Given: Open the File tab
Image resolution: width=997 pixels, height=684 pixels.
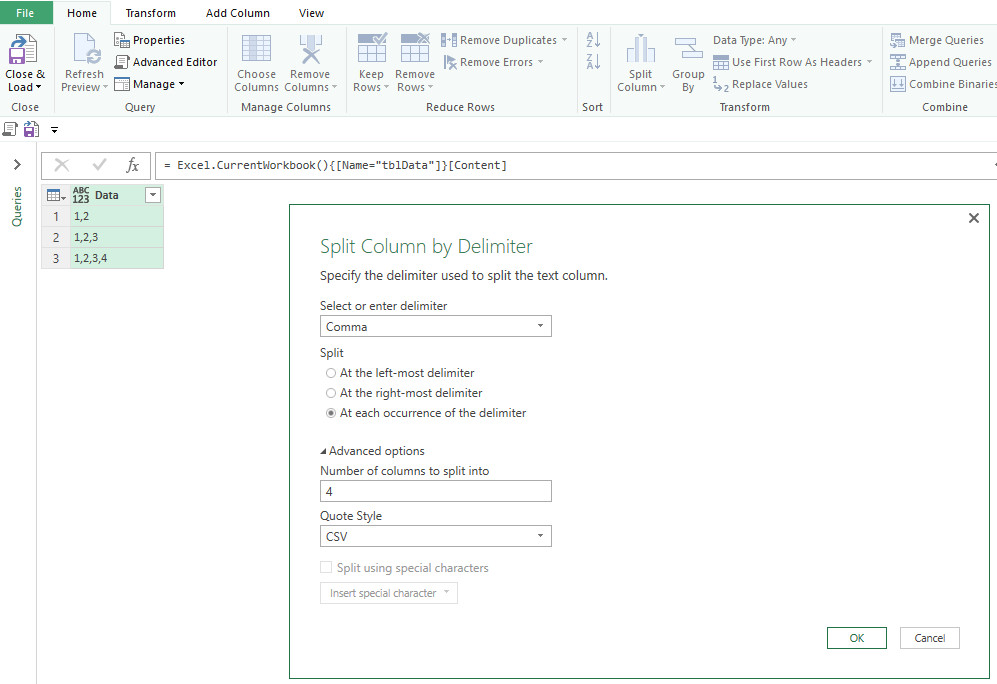Looking at the screenshot, I should (25, 13).
